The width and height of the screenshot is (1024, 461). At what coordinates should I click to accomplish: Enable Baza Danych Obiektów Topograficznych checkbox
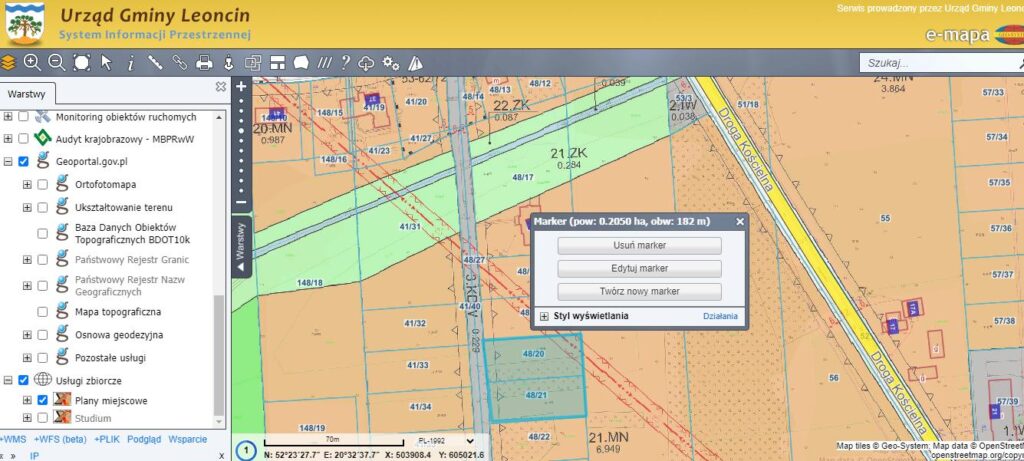coord(42,233)
